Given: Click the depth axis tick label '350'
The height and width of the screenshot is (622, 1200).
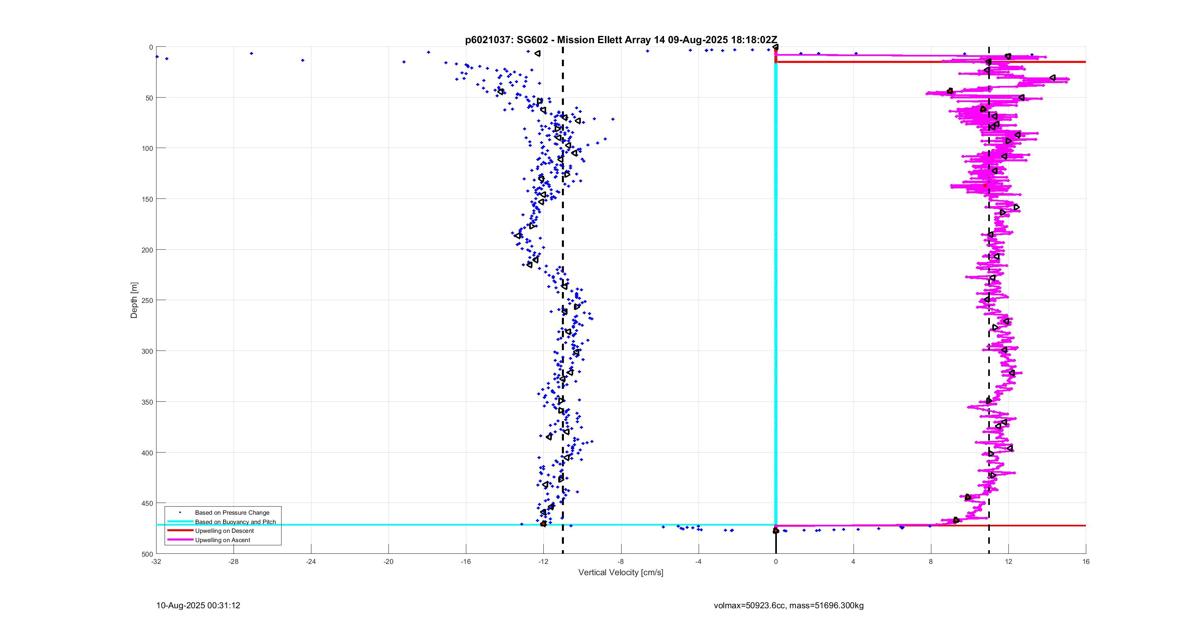Looking at the screenshot, I should [x=146, y=402].
